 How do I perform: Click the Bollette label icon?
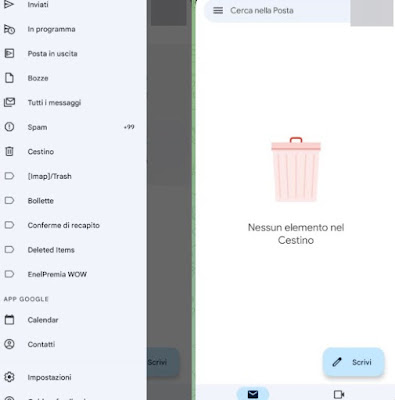click(x=9, y=201)
